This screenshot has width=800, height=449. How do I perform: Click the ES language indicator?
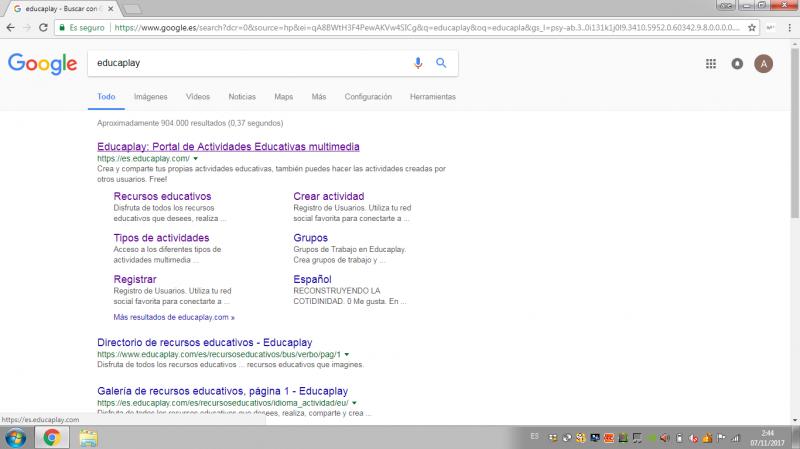[x=534, y=436]
